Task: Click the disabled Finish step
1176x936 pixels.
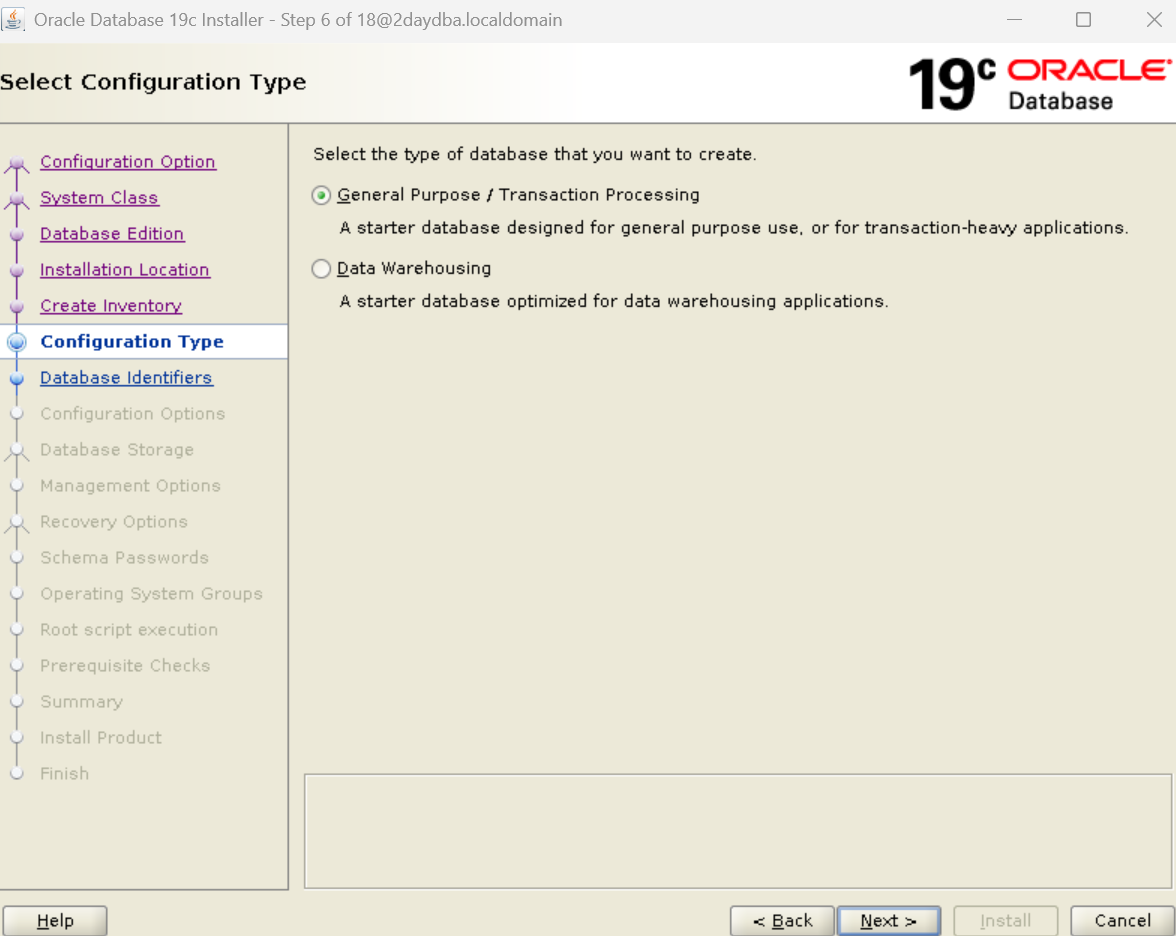Action: (x=64, y=773)
